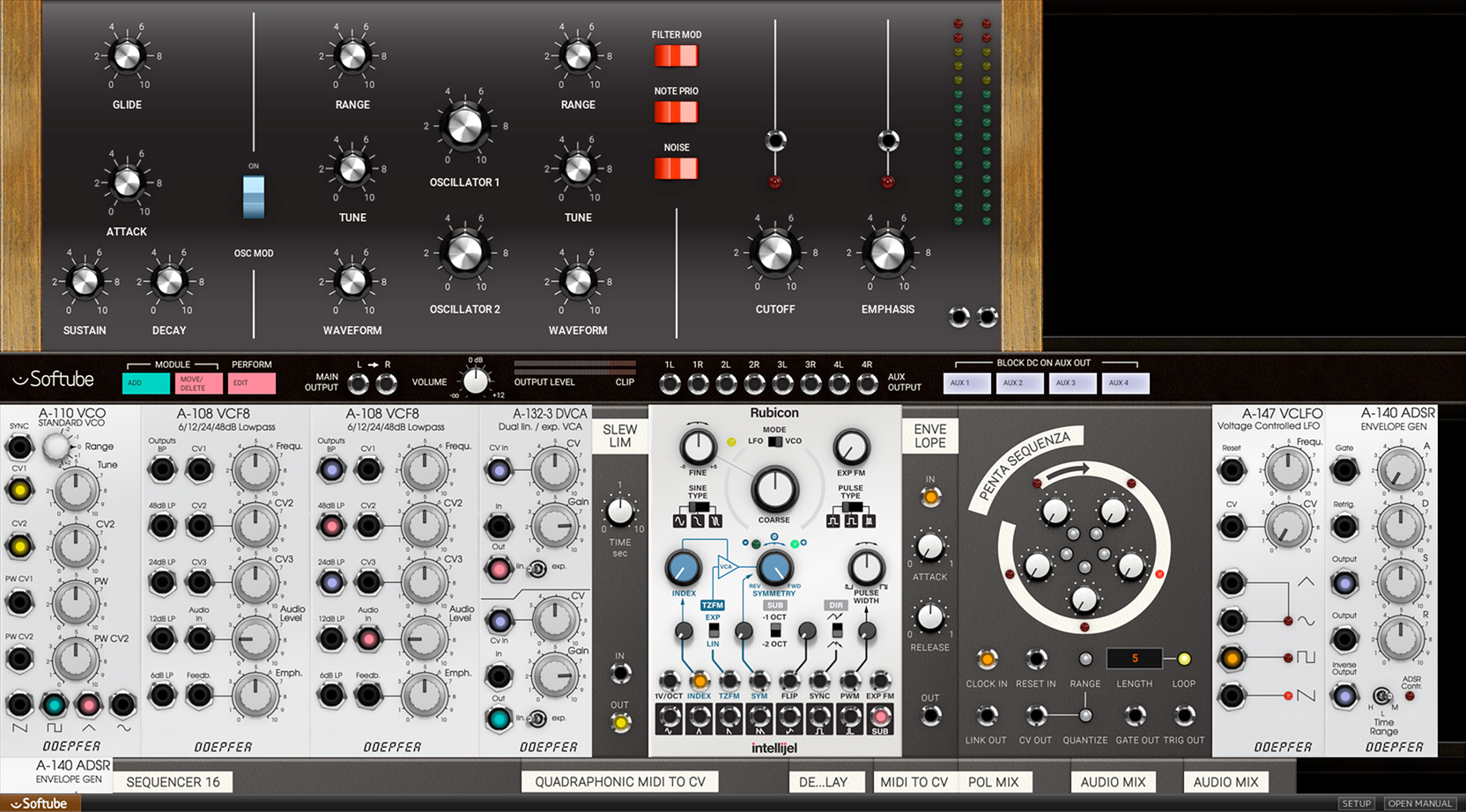Click the AUX 1 block DC button
The height and width of the screenshot is (812, 1466).
966,383
